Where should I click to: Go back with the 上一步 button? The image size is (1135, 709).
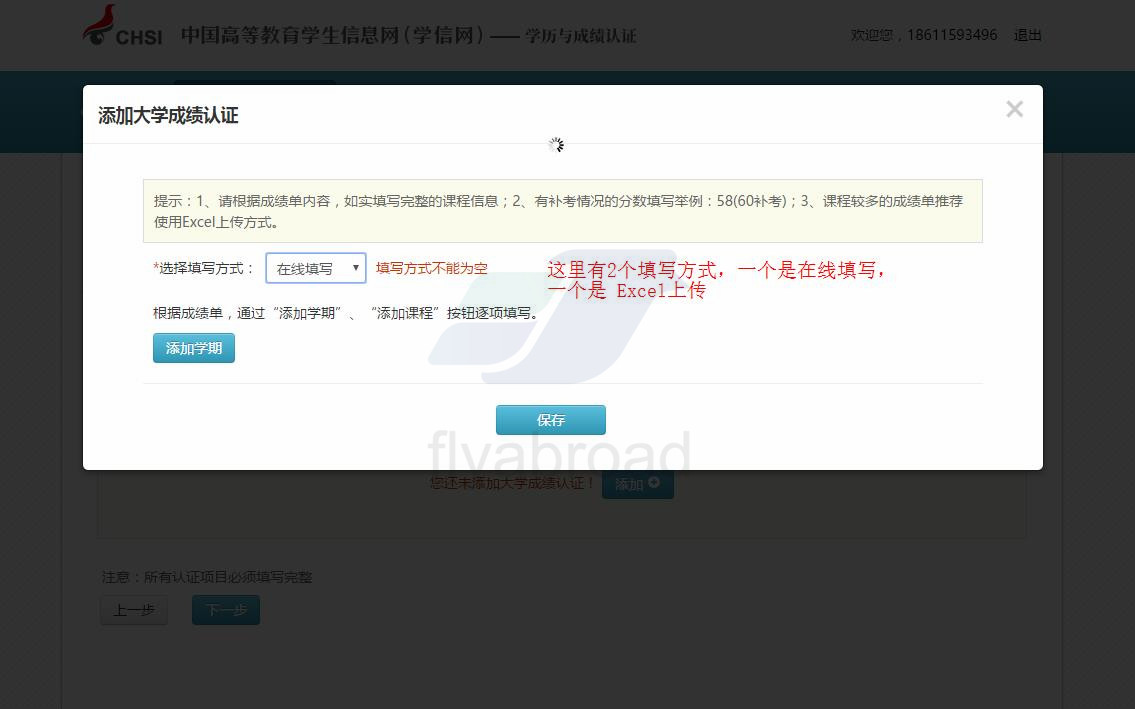coord(134,610)
